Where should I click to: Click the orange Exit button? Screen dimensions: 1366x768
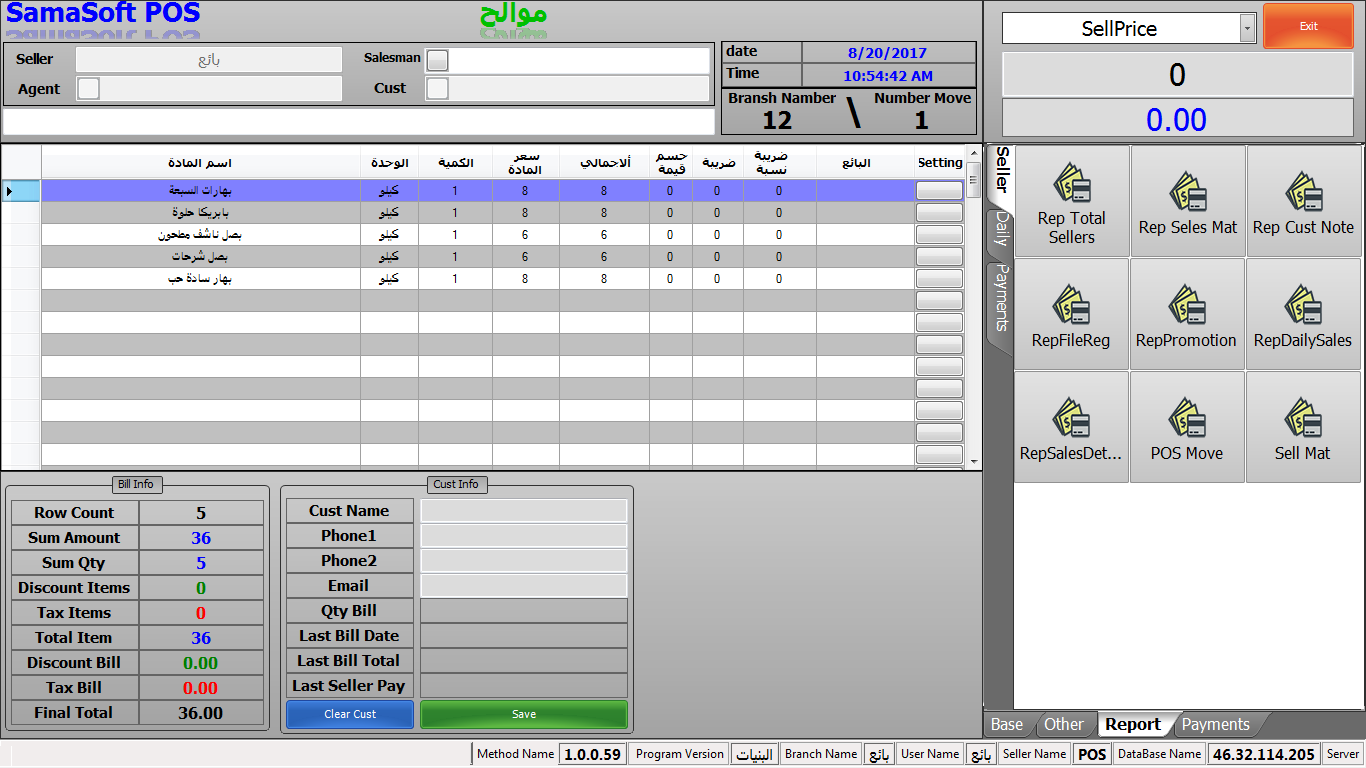click(x=1308, y=27)
